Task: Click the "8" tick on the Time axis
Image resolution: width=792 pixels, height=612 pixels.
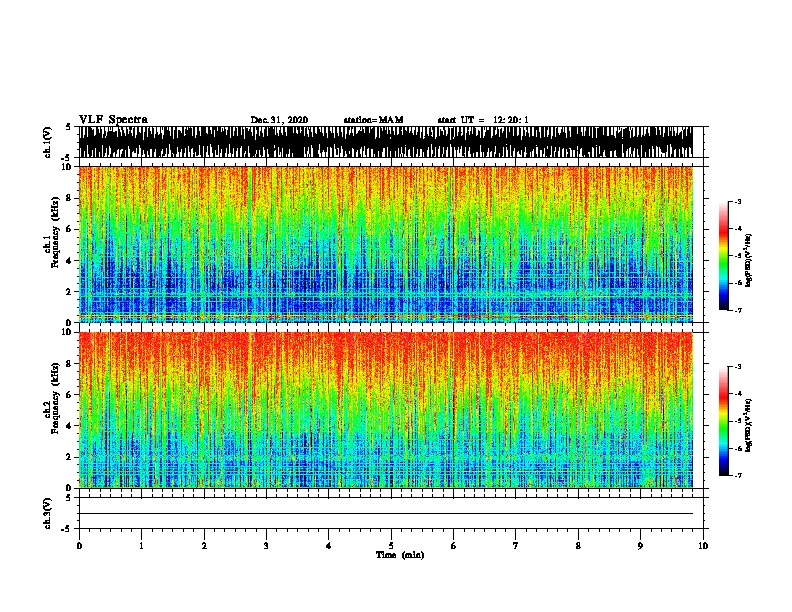Action: click(578, 546)
